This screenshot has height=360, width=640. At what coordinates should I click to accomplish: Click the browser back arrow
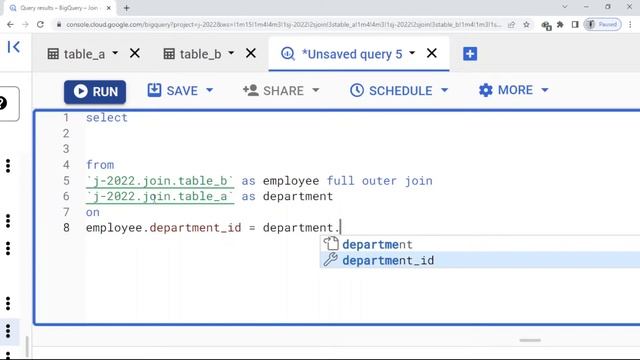(x=10, y=24)
